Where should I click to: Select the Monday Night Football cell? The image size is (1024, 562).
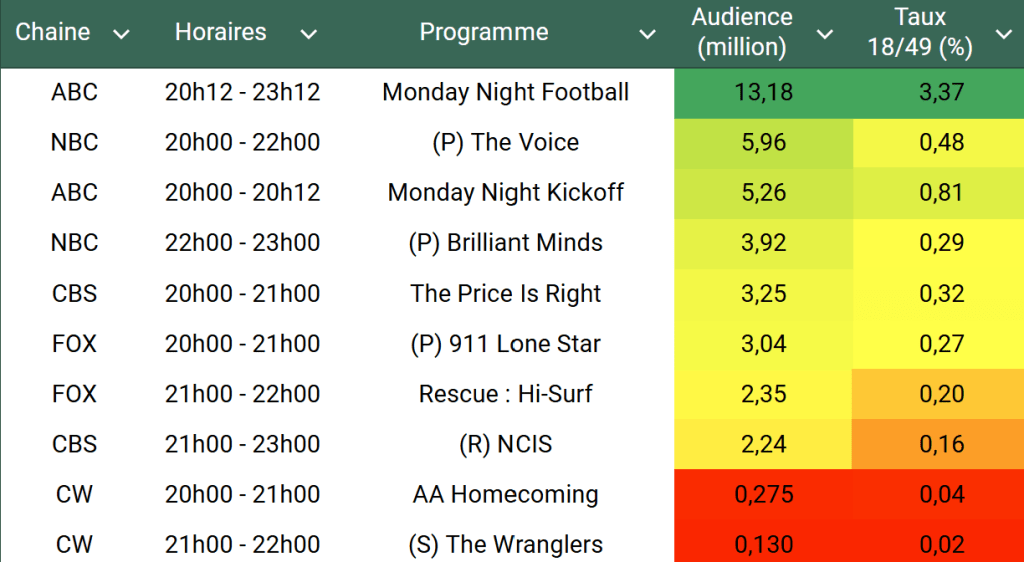click(x=506, y=93)
